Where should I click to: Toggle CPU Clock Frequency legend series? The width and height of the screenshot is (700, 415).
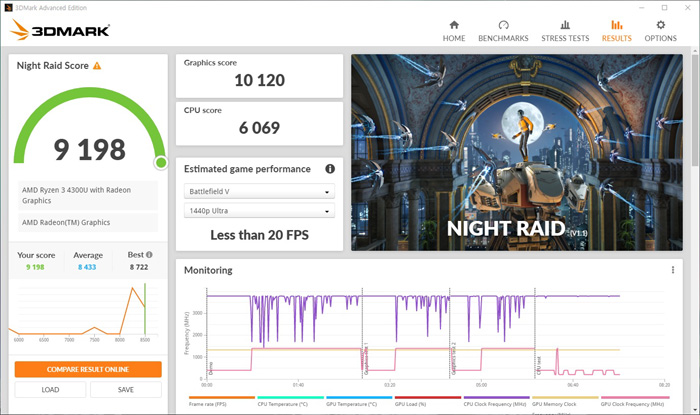(496, 403)
